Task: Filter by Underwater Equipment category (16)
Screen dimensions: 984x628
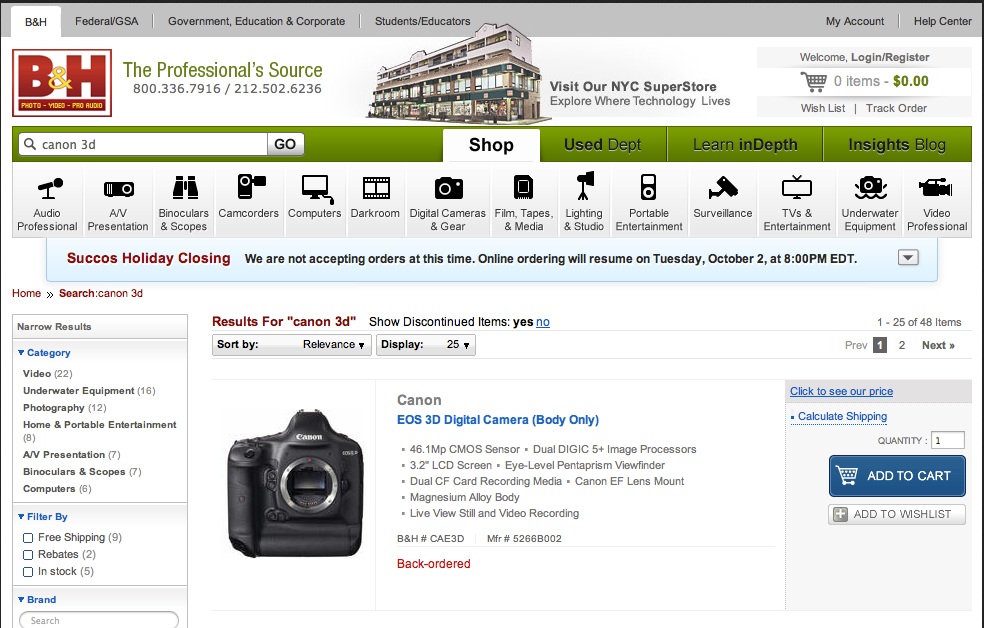Action: click(x=89, y=390)
